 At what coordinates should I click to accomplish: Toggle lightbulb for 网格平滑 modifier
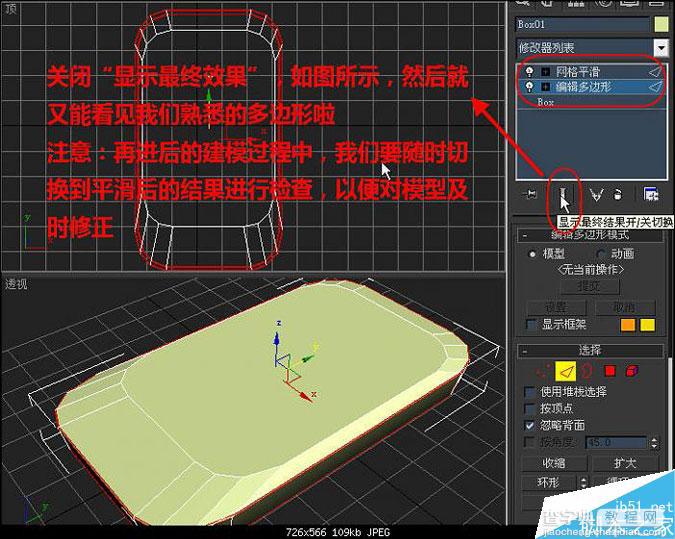529,71
